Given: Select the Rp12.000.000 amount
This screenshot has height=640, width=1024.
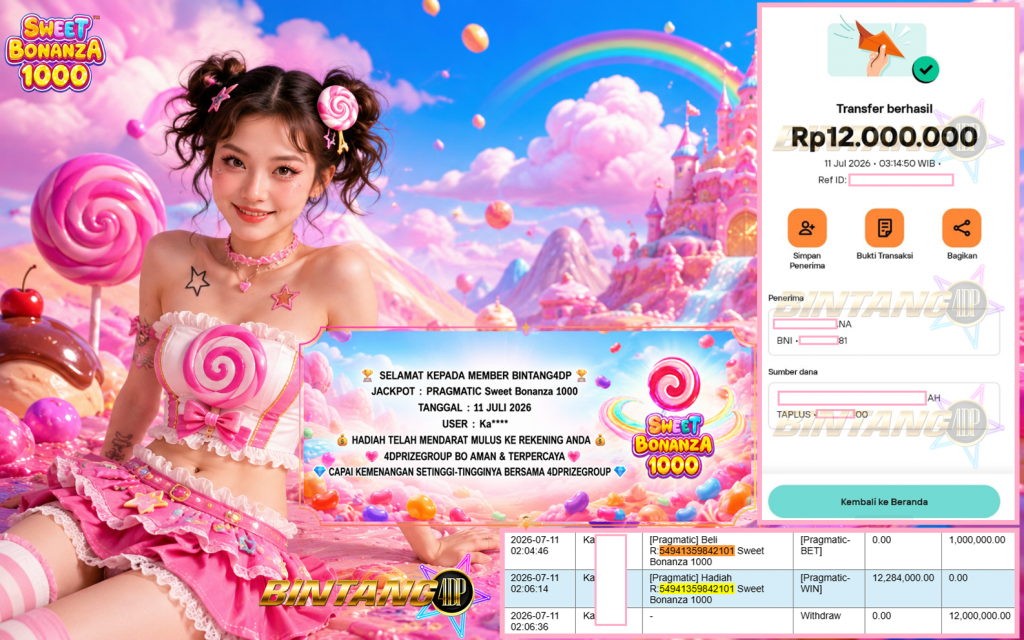Looking at the screenshot, I should pyautogui.click(x=884, y=136).
